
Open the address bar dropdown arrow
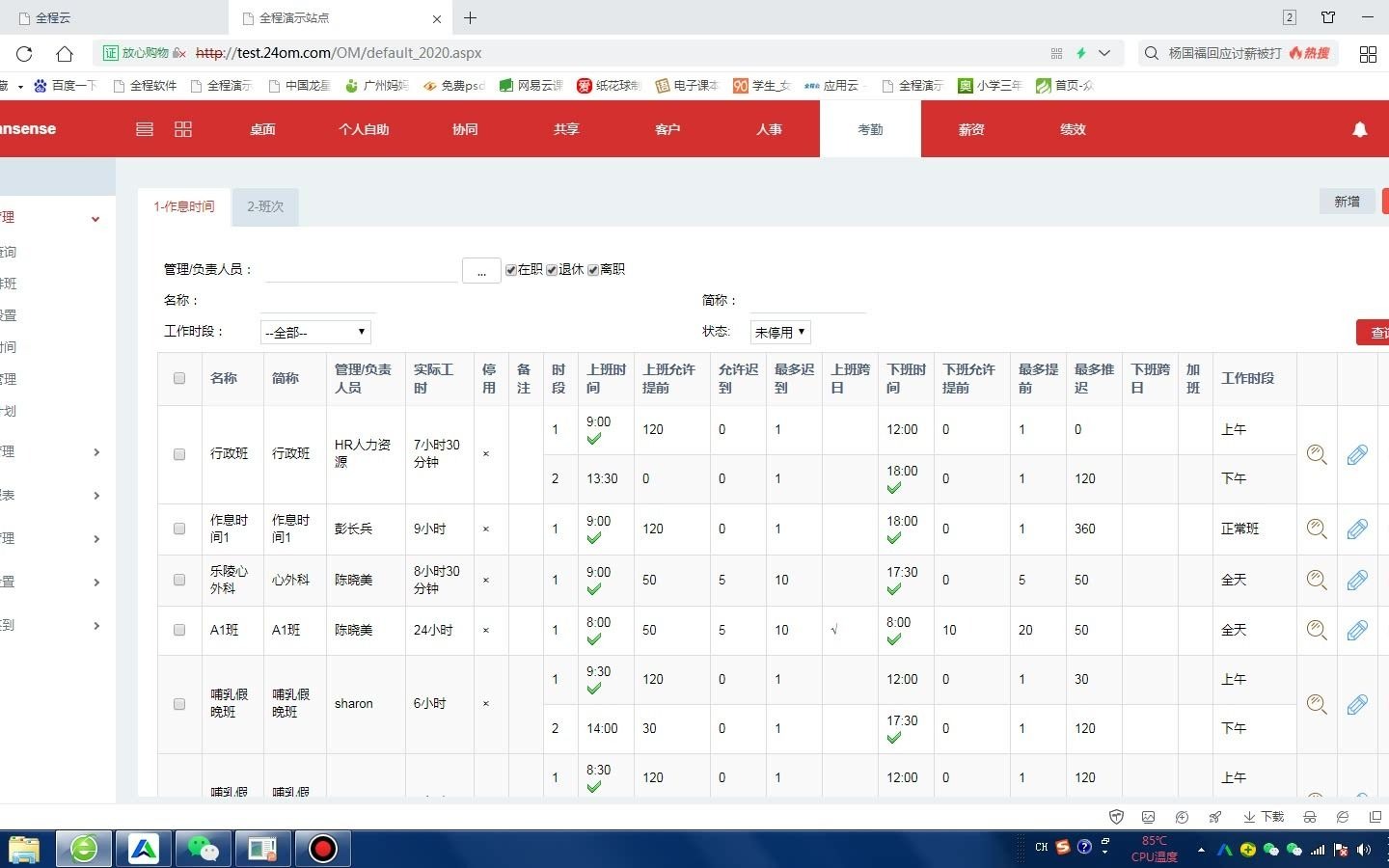click(x=1104, y=53)
